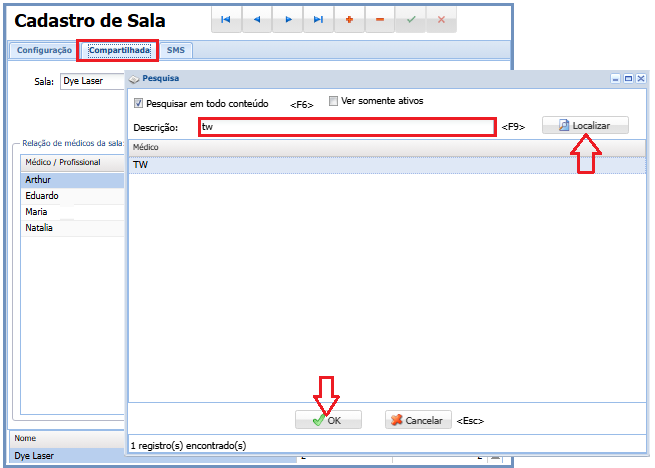This screenshot has width=655, height=468.
Task: Click the previous record arrow
Action: click(x=257, y=19)
